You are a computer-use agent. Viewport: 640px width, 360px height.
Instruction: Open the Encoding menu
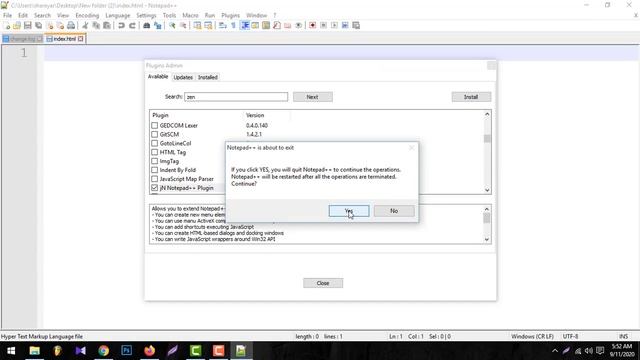87,16
